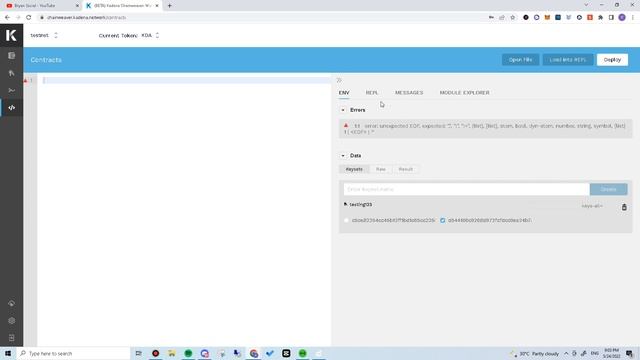
Task: Open the tab search chevron in Chrome
Action: [586, 5]
